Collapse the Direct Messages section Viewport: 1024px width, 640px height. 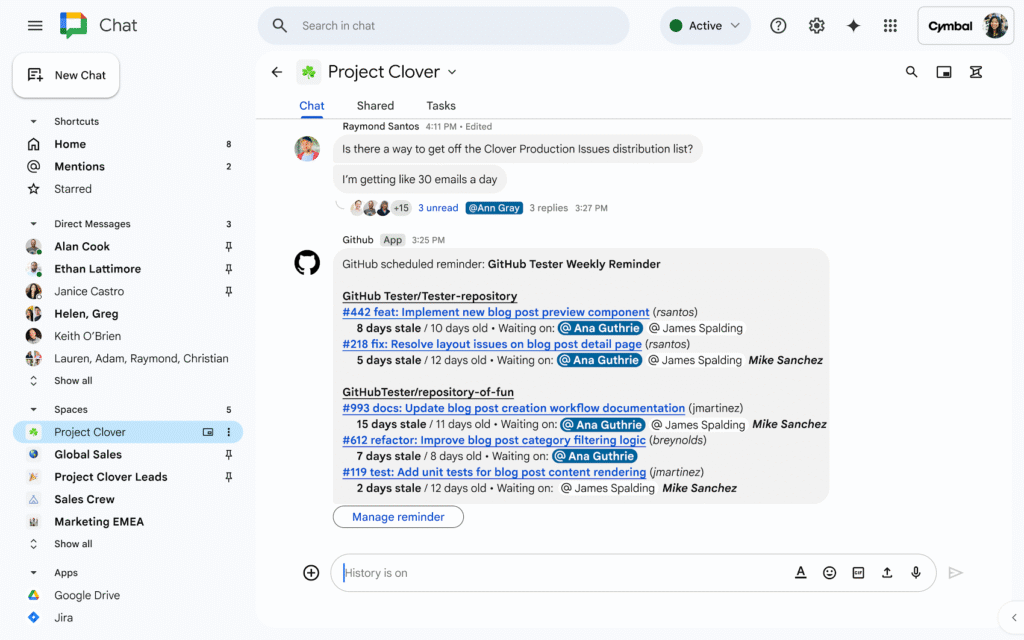pos(33,224)
